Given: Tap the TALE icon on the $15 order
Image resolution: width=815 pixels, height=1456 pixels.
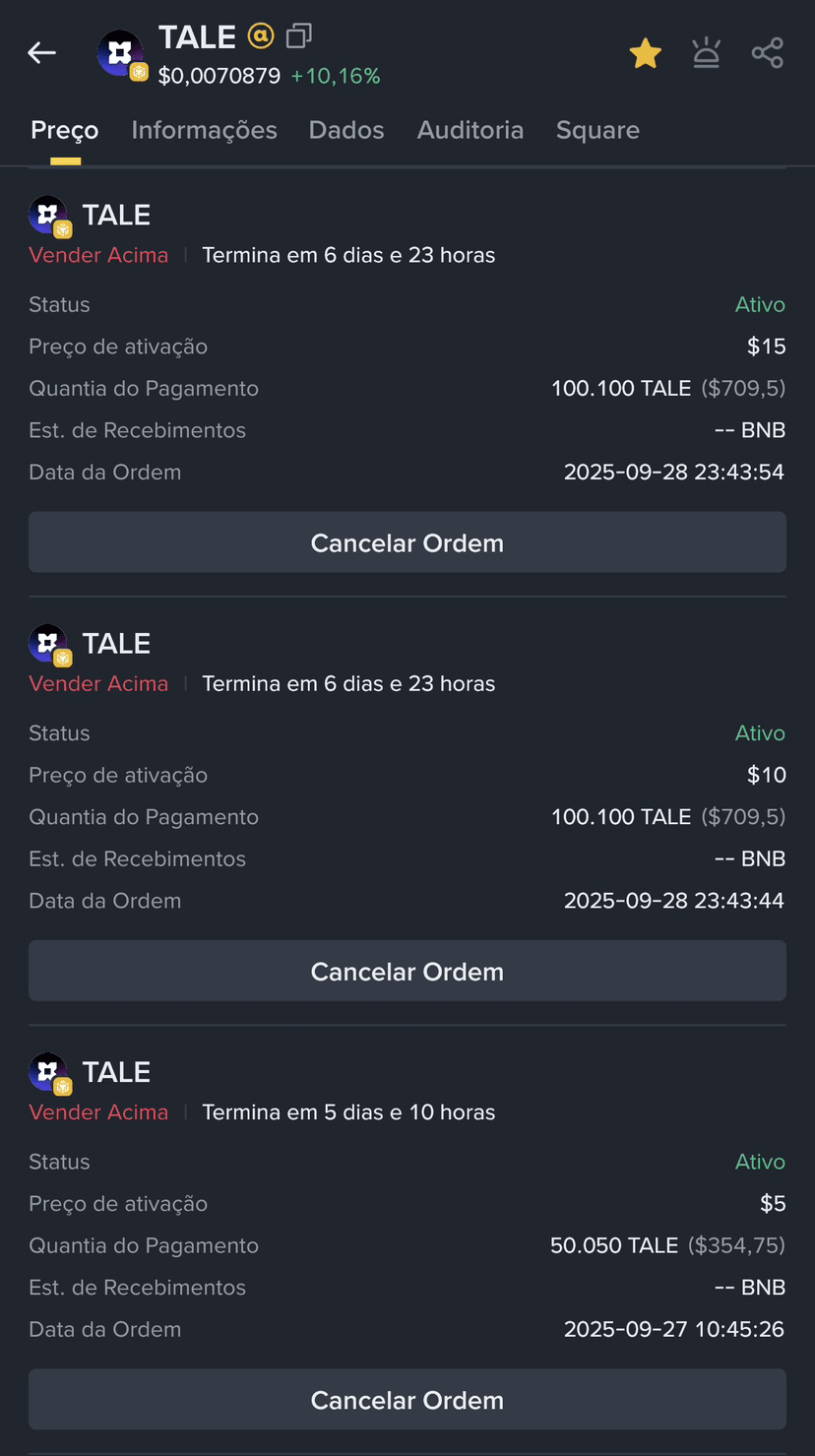Looking at the screenshot, I should pos(48,217).
